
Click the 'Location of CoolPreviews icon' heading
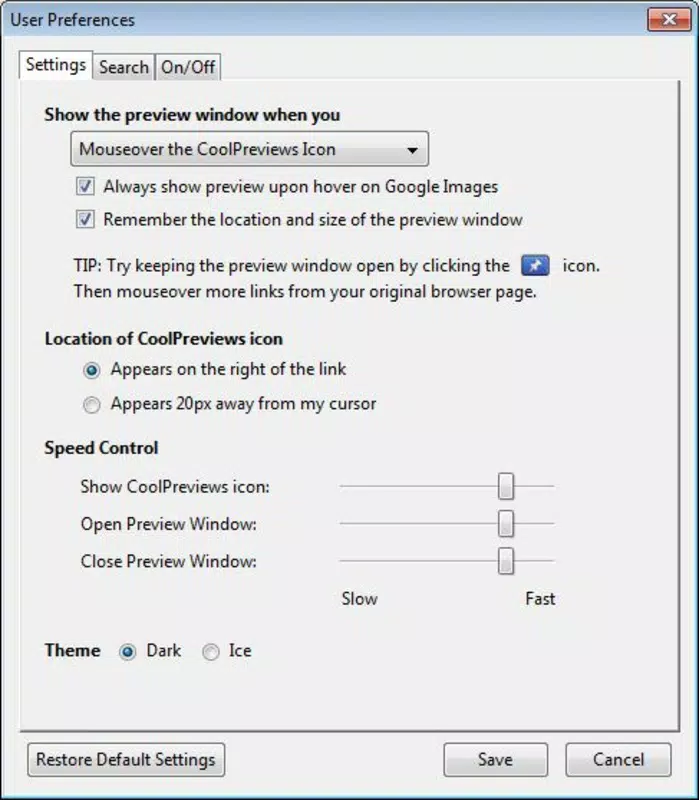click(x=164, y=339)
